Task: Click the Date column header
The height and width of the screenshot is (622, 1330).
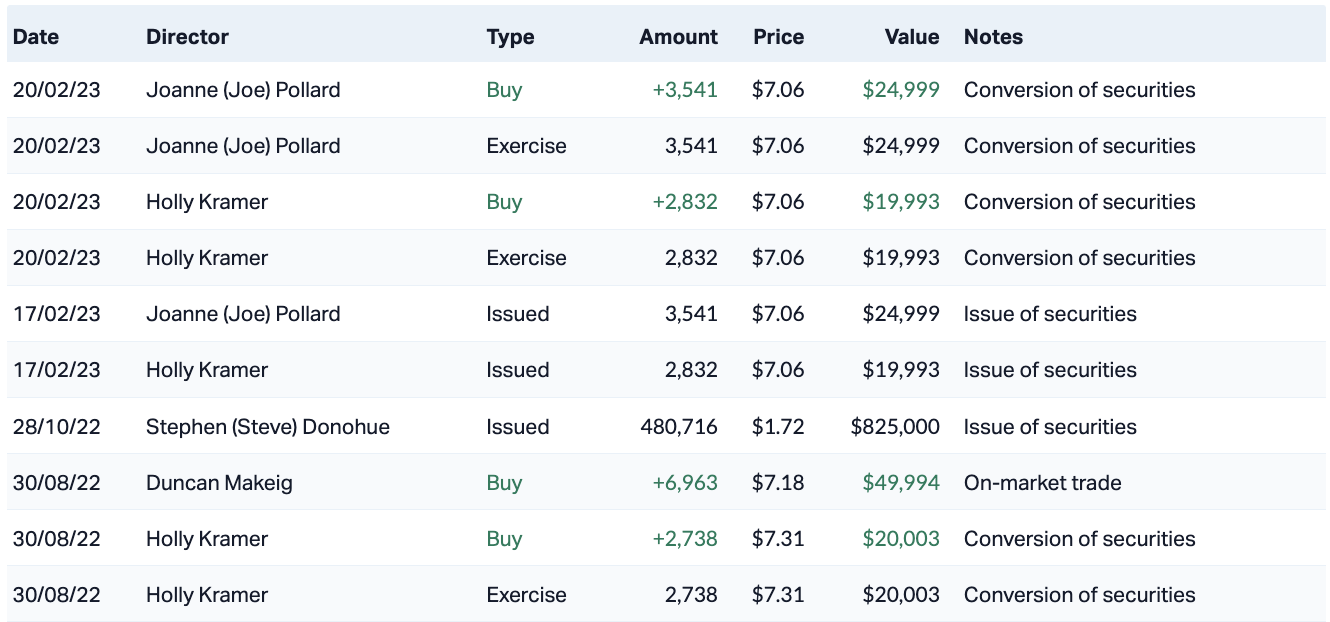Action: [36, 37]
